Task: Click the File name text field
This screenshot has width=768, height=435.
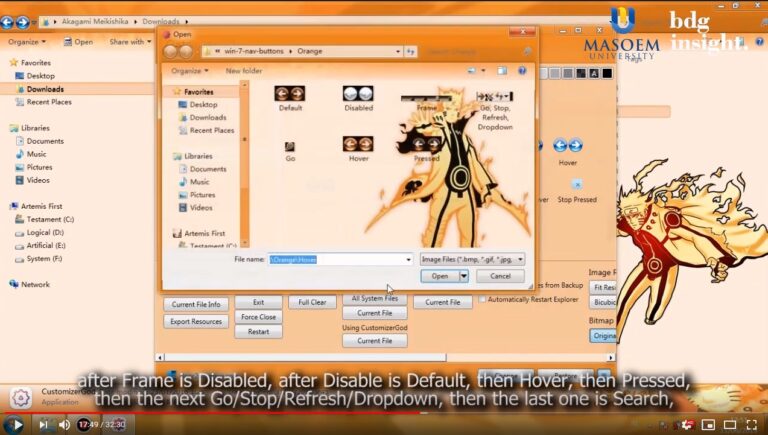Action: (335, 259)
